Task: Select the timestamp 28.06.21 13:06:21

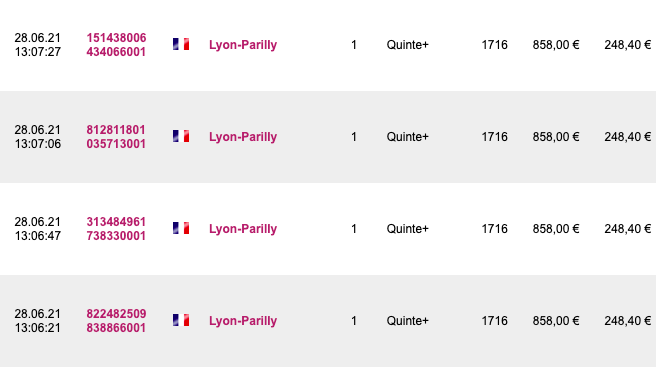Action: point(38,321)
